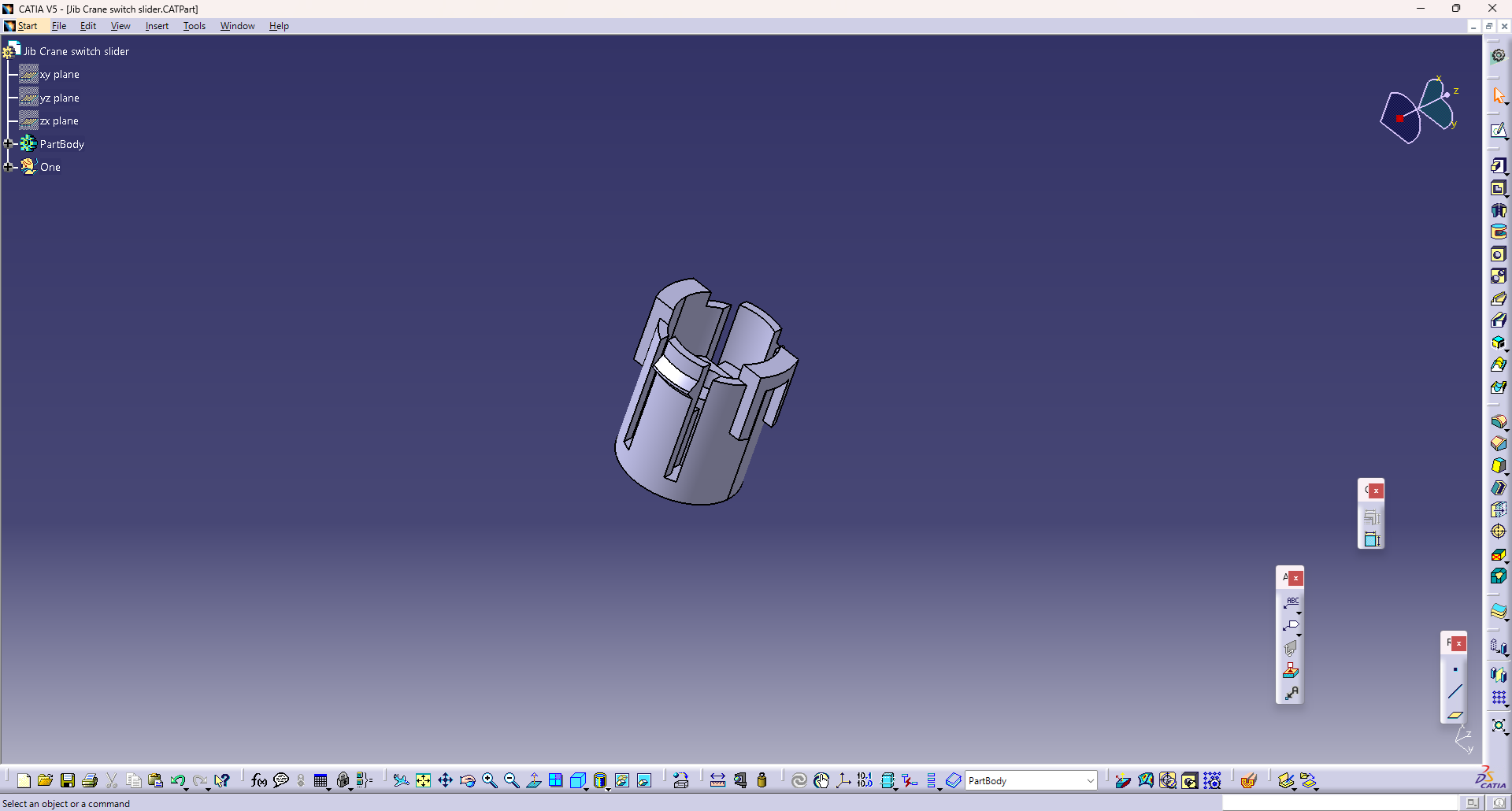Open the File menu
Image resolution: width=1512 pixels, height=811 pixels.
click(x=59, y=26)
